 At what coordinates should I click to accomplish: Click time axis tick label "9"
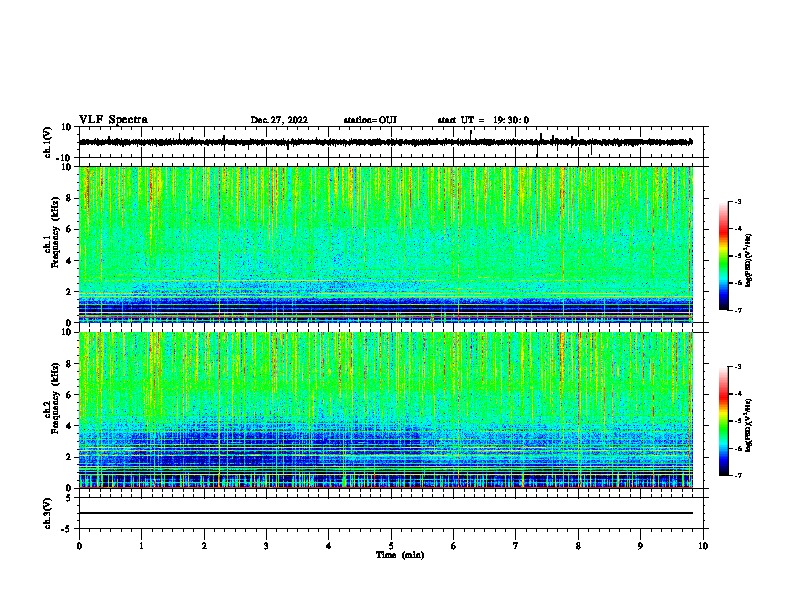(640, 546)
